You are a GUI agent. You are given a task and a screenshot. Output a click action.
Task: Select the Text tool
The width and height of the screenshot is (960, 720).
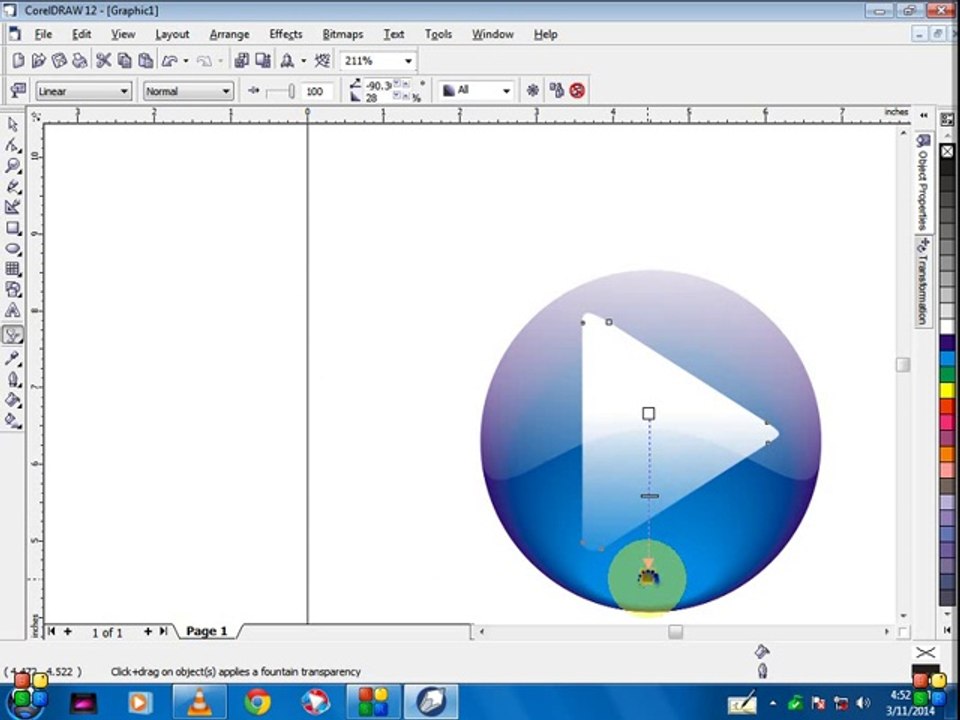click(x=13, y=311)
